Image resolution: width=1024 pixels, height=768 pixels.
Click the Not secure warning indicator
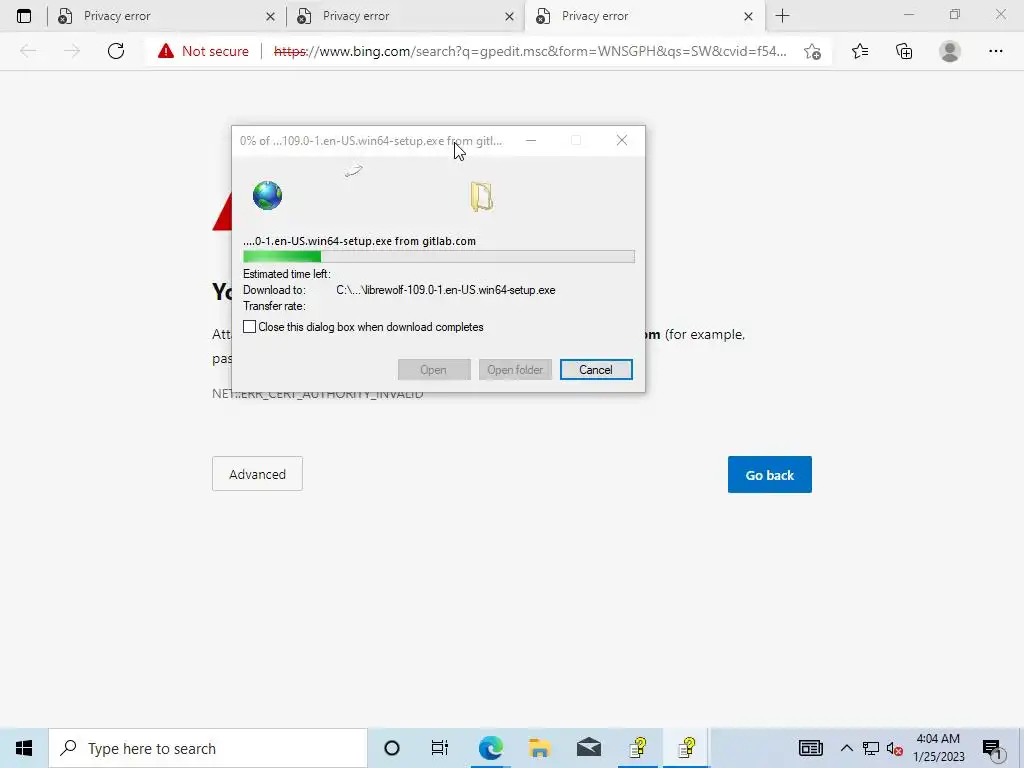(x=203, y=51)
